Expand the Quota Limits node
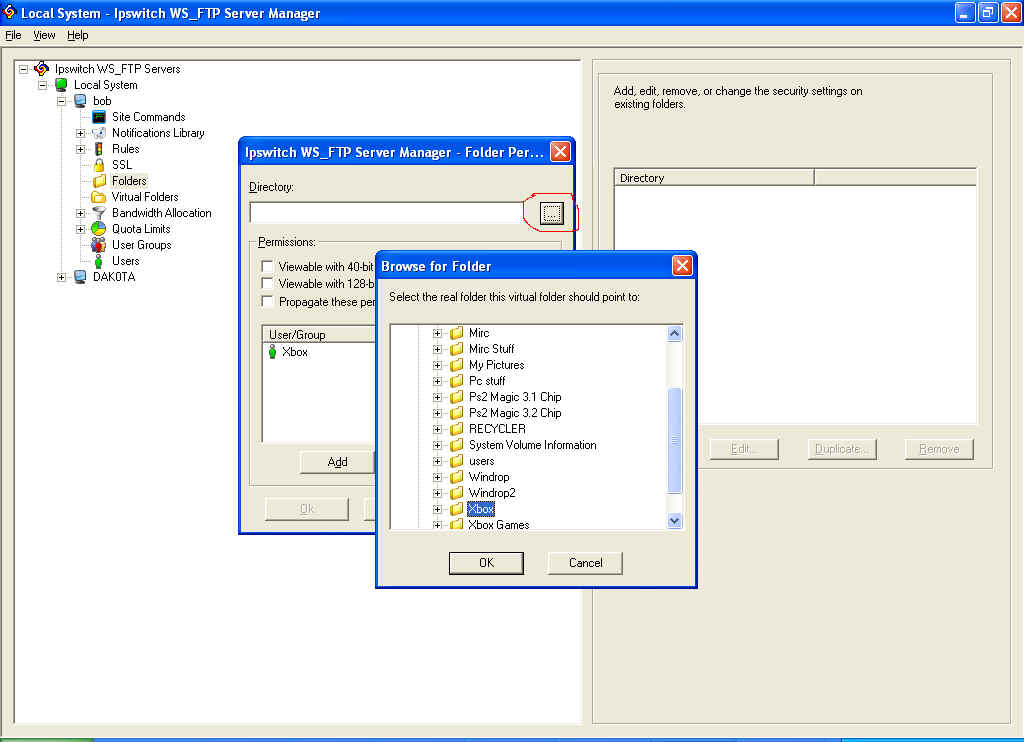Screen dimensions: 1024x742 (x=80, y=229)
